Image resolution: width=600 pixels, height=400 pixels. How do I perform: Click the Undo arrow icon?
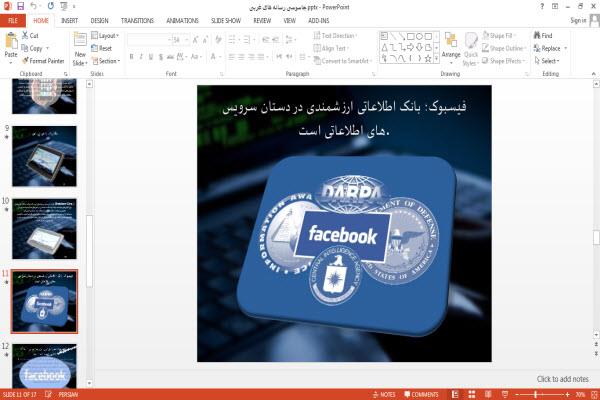34,6
